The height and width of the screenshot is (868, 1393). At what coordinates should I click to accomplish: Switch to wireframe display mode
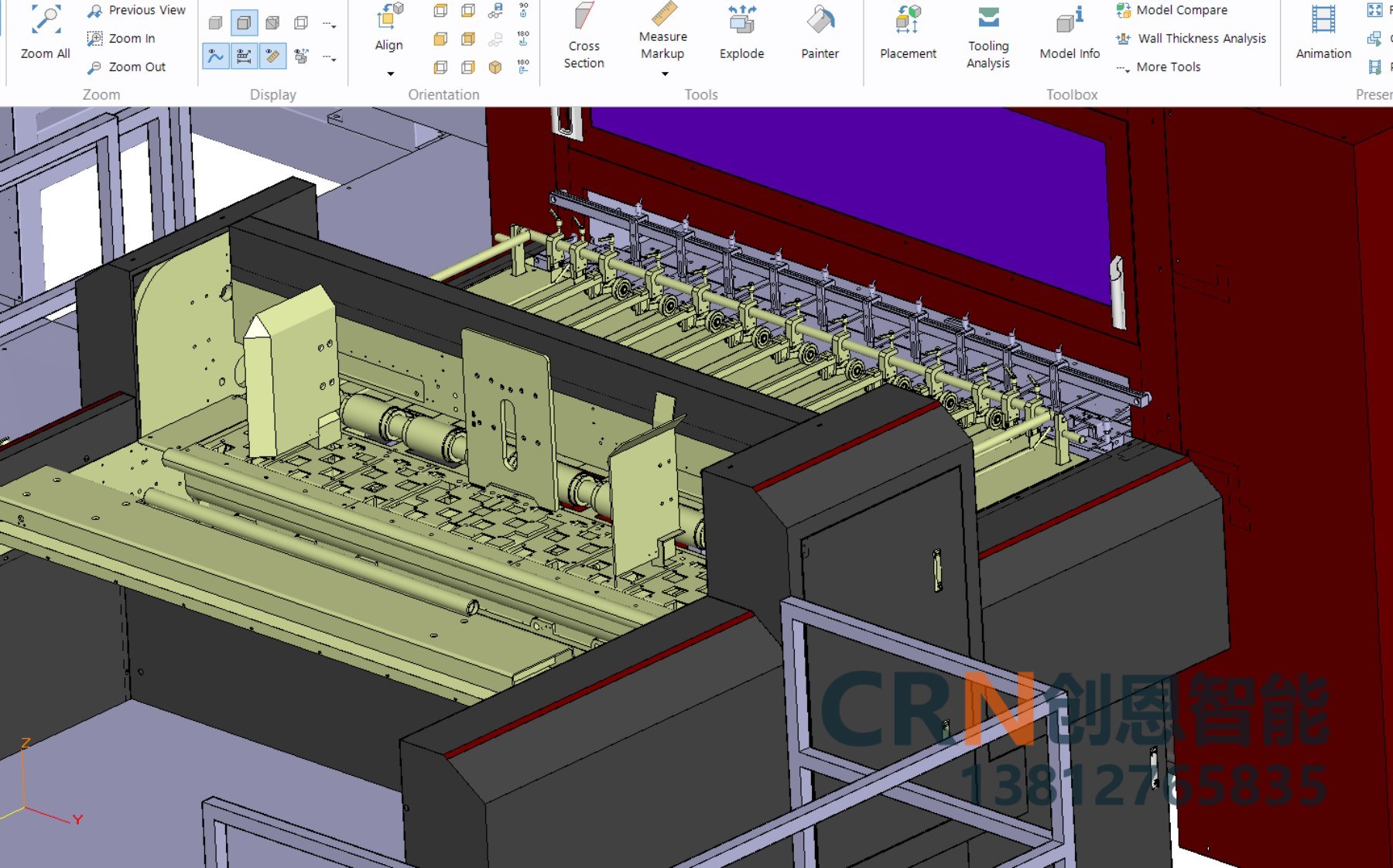tap(301, 23)
